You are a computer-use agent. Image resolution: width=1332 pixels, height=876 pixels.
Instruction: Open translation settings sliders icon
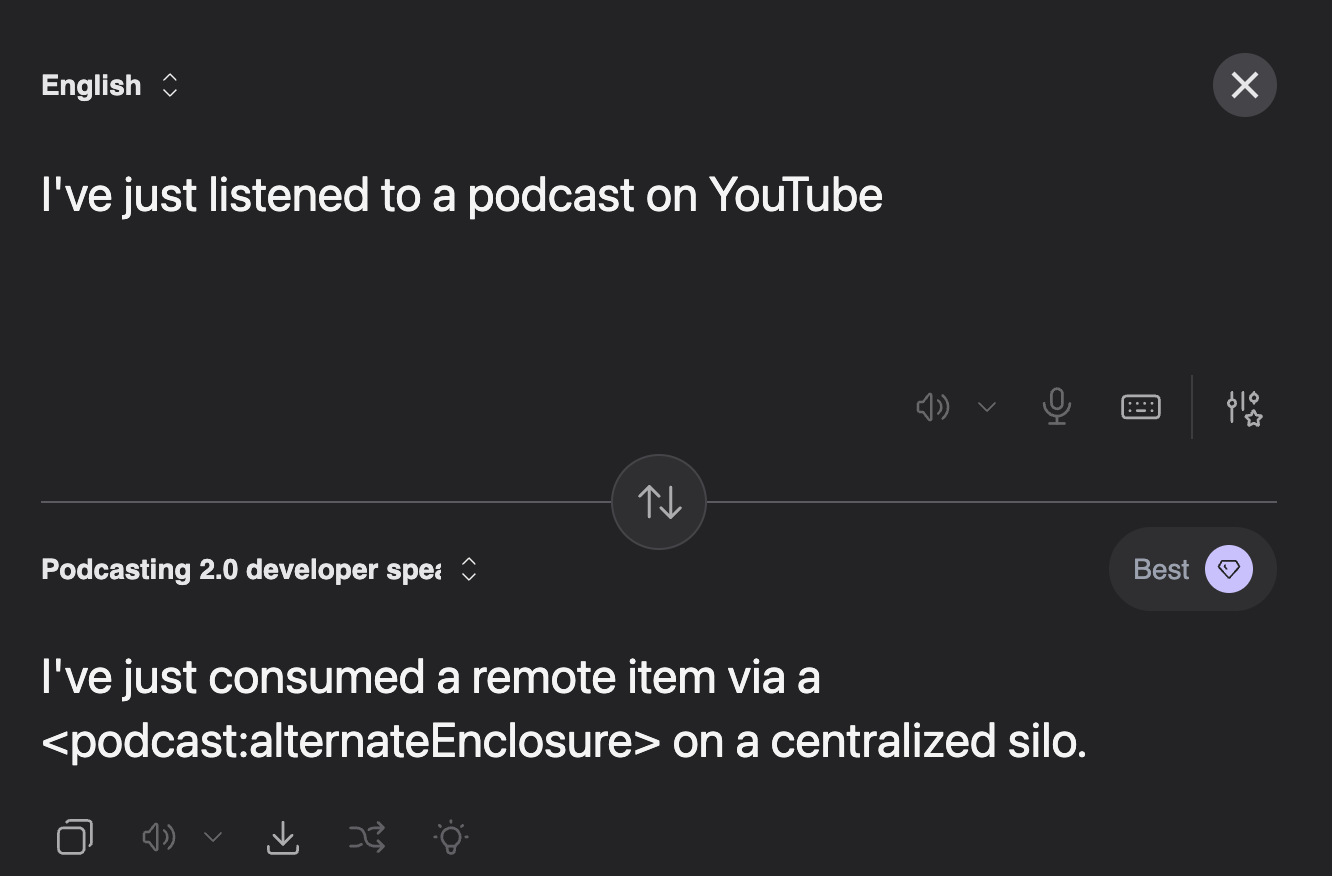click(1244, 407)
